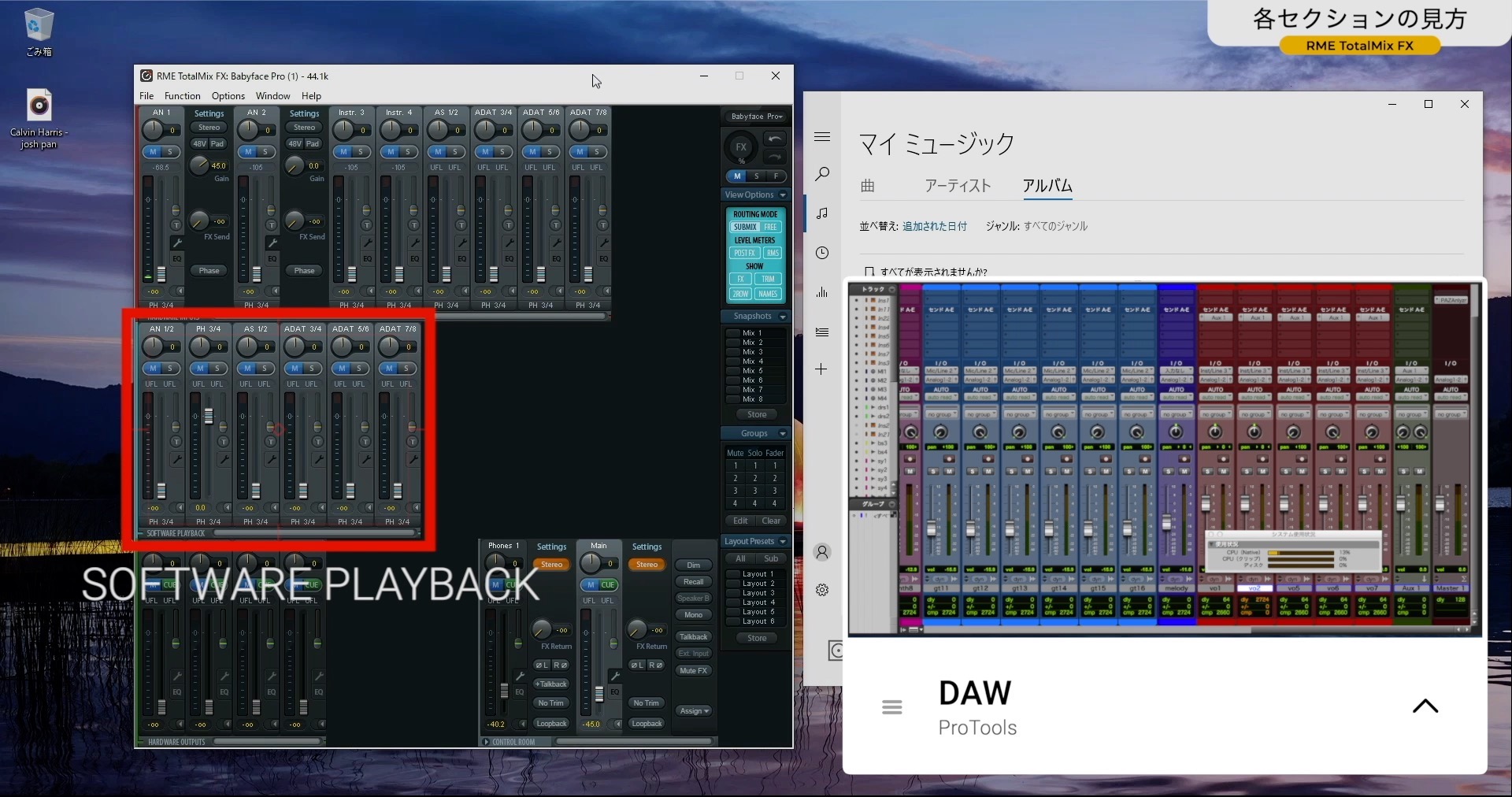Toggle Stereo mode in Phones 1 Settings
This screenshot has width=1512, height=797.
click(x=551, y=565)
